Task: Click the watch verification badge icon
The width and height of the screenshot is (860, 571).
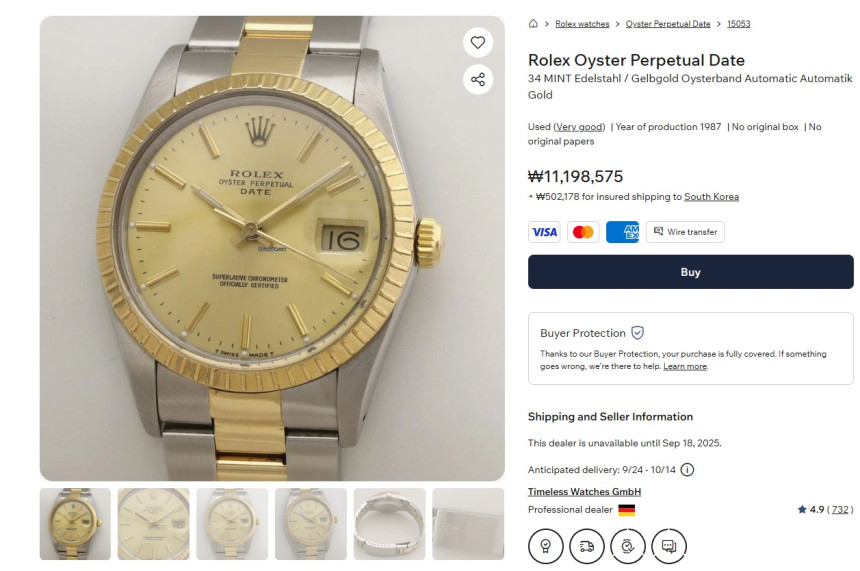Action: point(627,546)
